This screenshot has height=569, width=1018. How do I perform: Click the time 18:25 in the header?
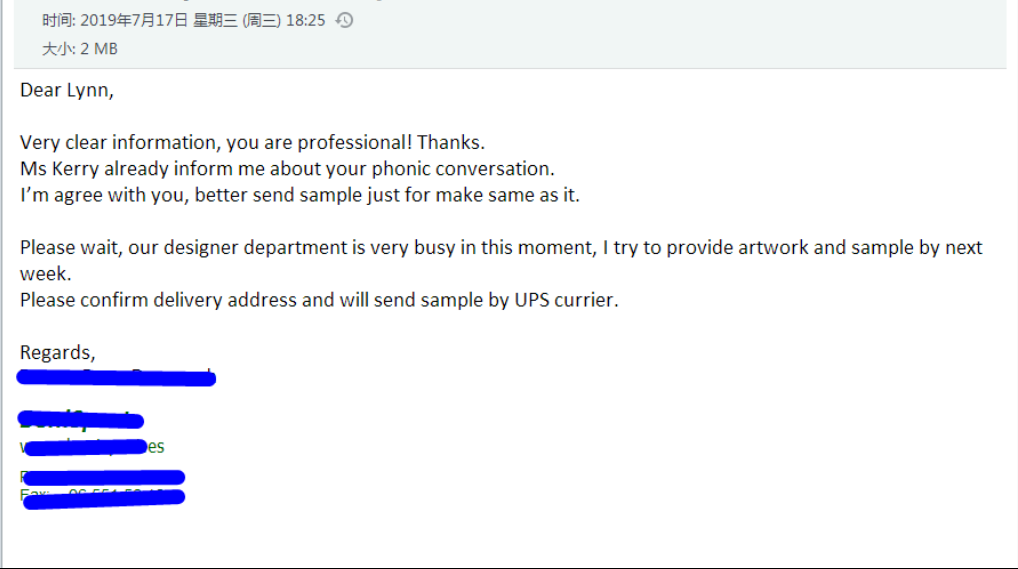(305, 20)
